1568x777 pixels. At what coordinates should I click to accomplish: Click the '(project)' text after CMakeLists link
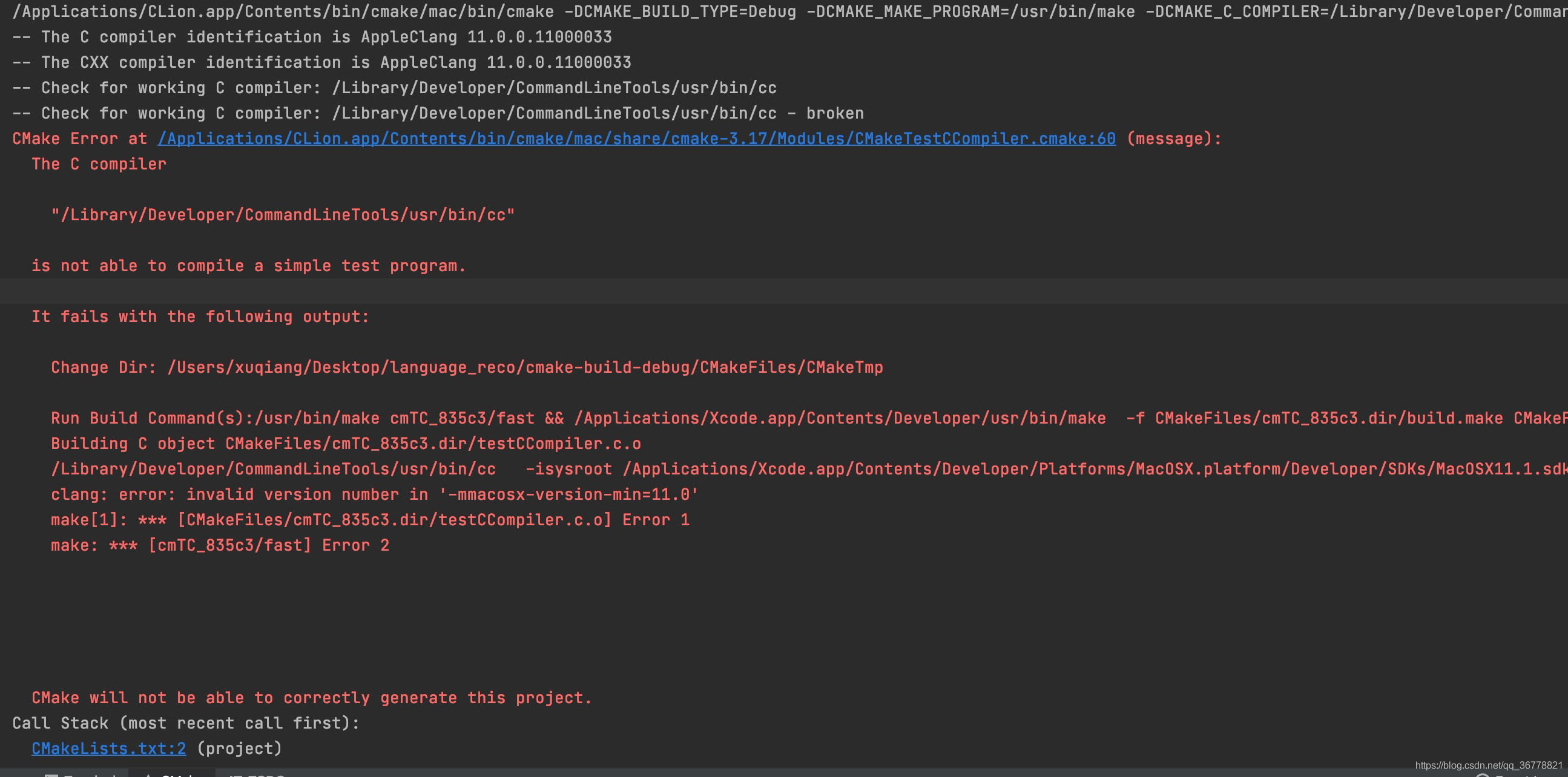coord(239,749)
